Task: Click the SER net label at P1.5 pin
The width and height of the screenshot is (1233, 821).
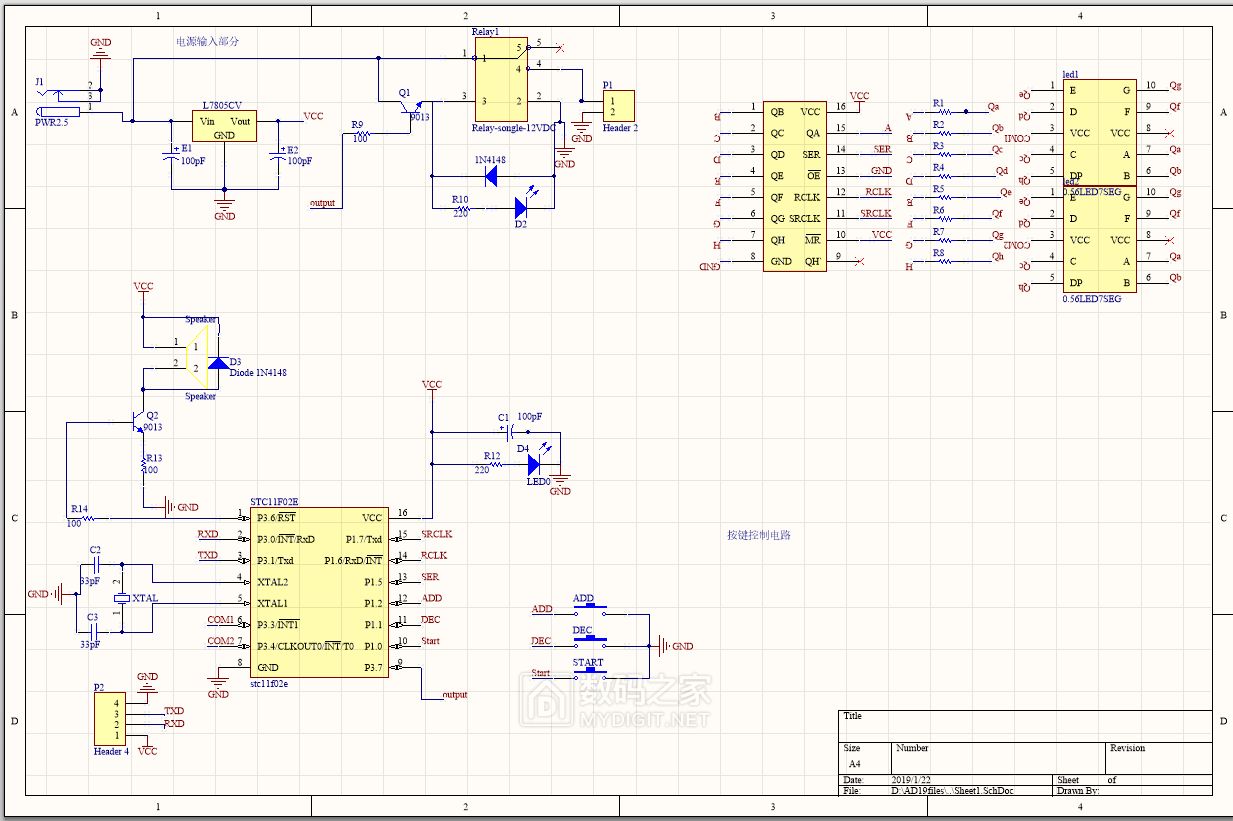Action: click(x=430, y=577)
